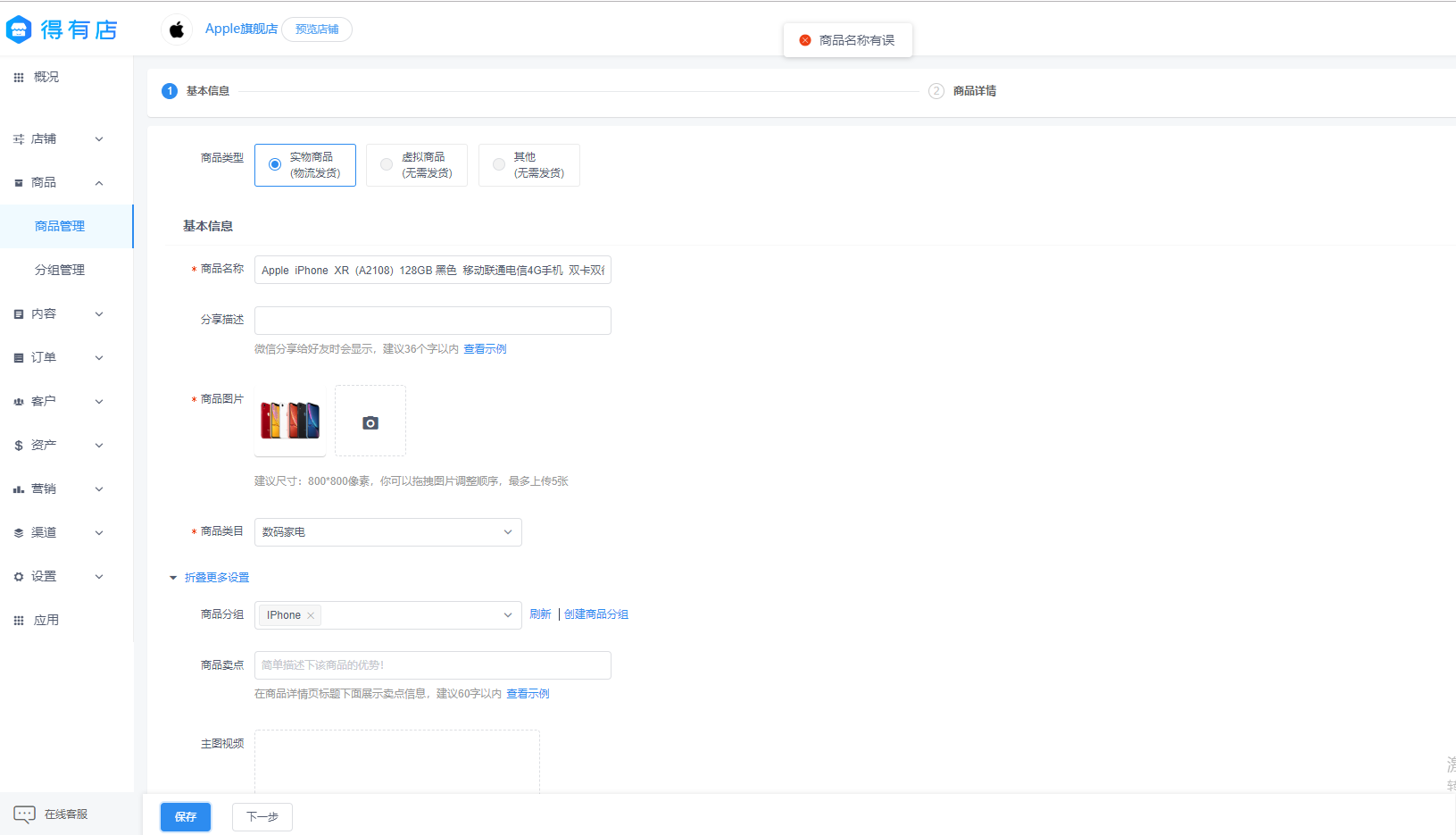1456x835 pixels.
Task: Click 创建商品分组 link
Action: pos(596,614)
